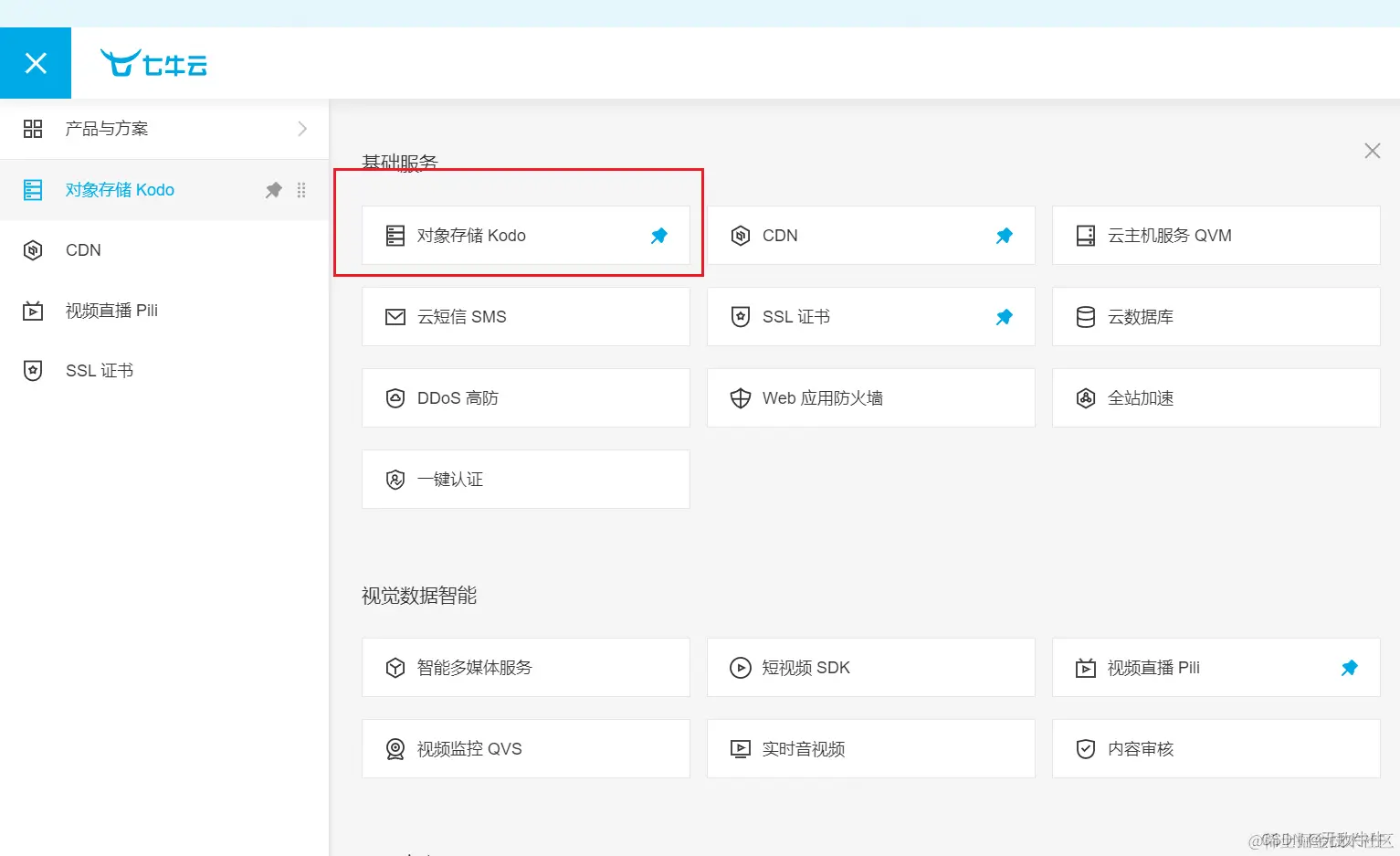
Task: Click the screen play icon on 实时音视频
Action: coord(741,749)
